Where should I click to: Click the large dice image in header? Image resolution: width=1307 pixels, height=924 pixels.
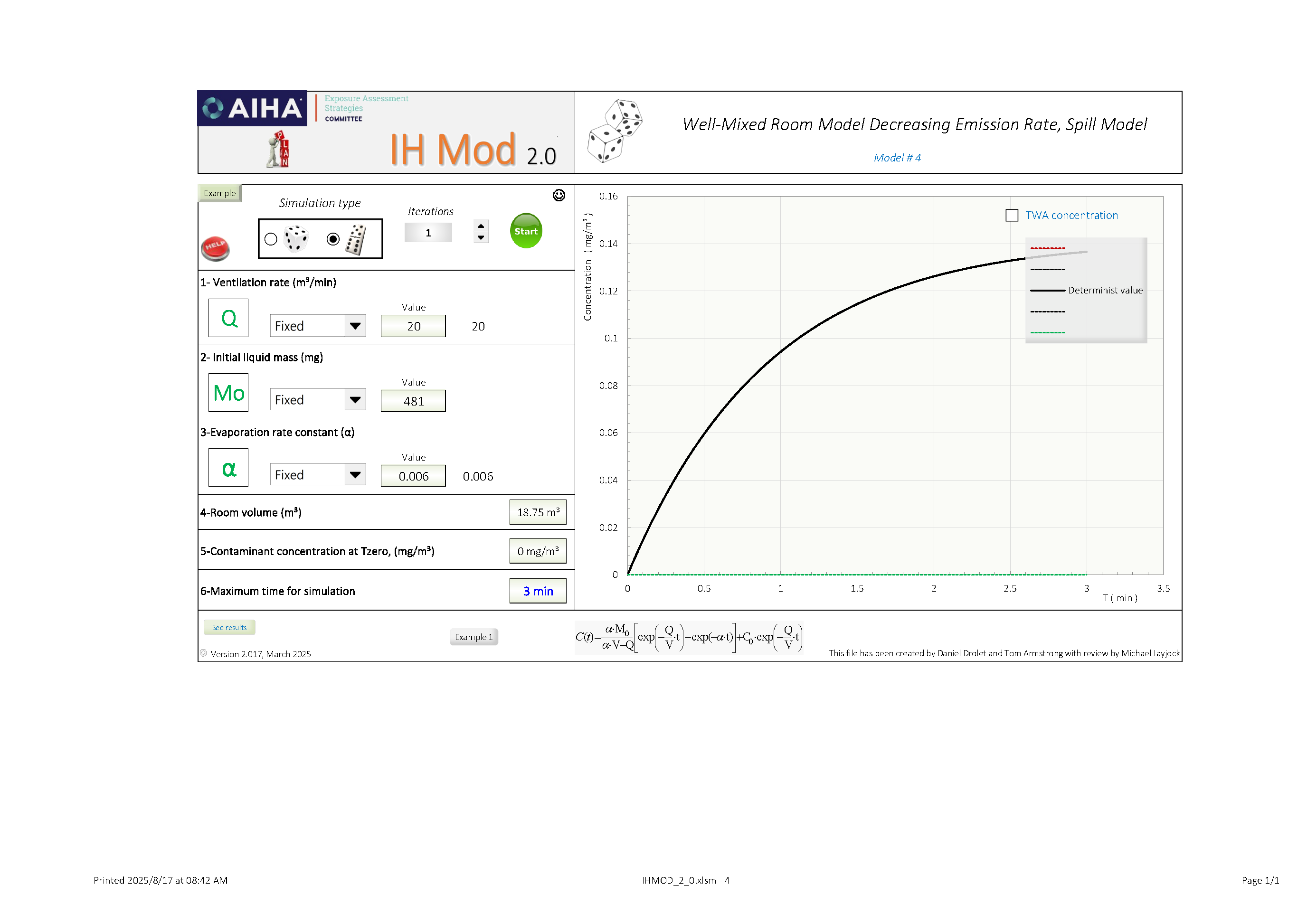(x=614, y=131)
